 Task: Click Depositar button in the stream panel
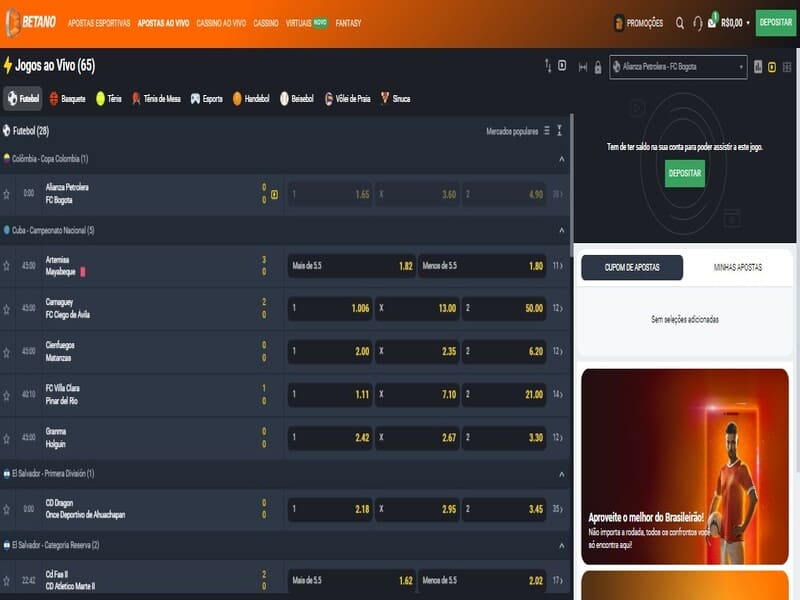tap(685, 173)
